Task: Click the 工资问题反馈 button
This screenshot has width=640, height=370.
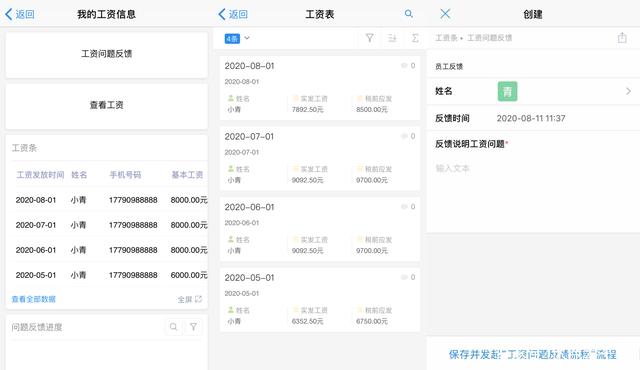Action: coord(107,54)
